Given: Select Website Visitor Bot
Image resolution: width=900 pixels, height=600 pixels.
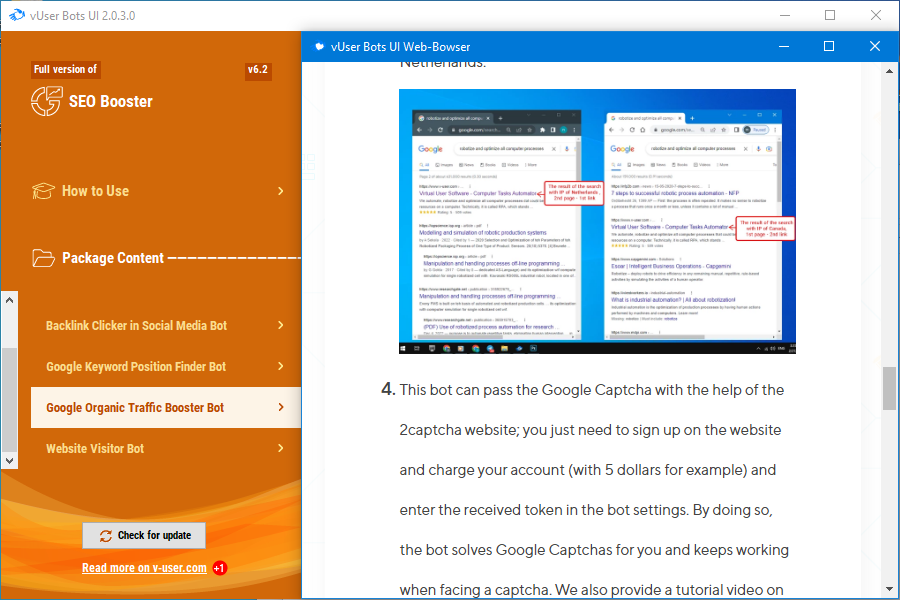Looking at the screenshot, I should tap(165, 448).
